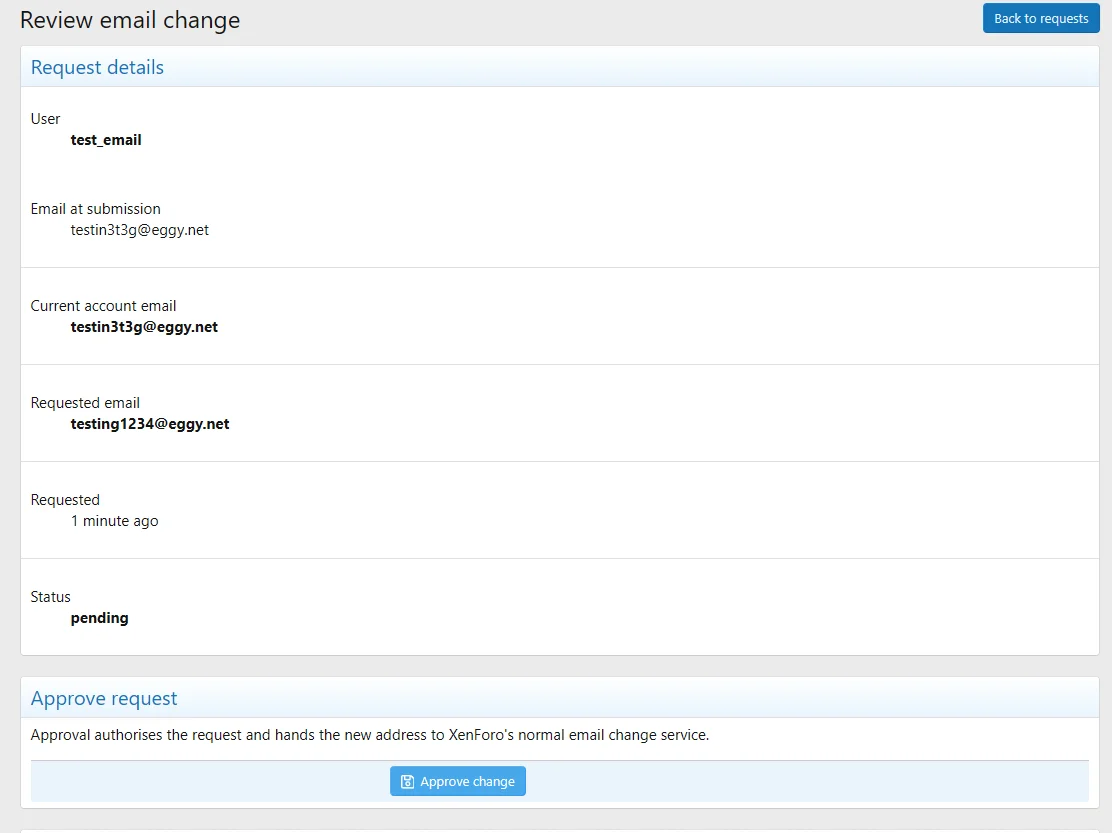Click the save icon on Approve change
Viewport: 1112px width, 833px height.
pos(407,781)
